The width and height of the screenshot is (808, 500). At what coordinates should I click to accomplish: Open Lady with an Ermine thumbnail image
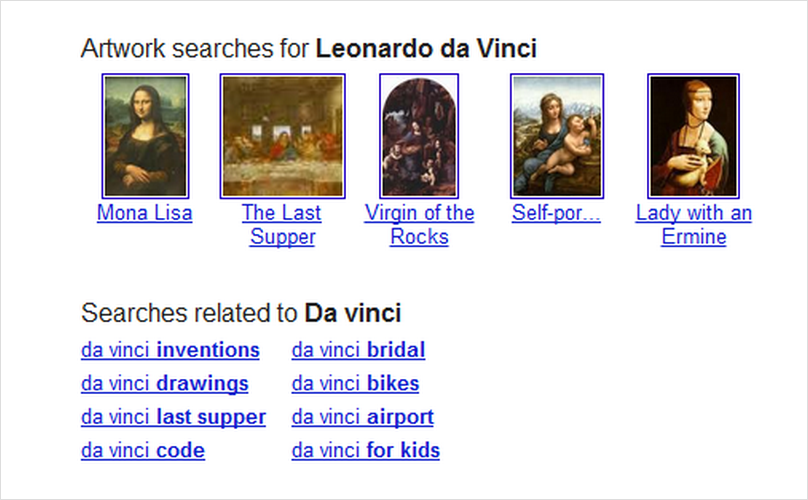pos(693,136)
